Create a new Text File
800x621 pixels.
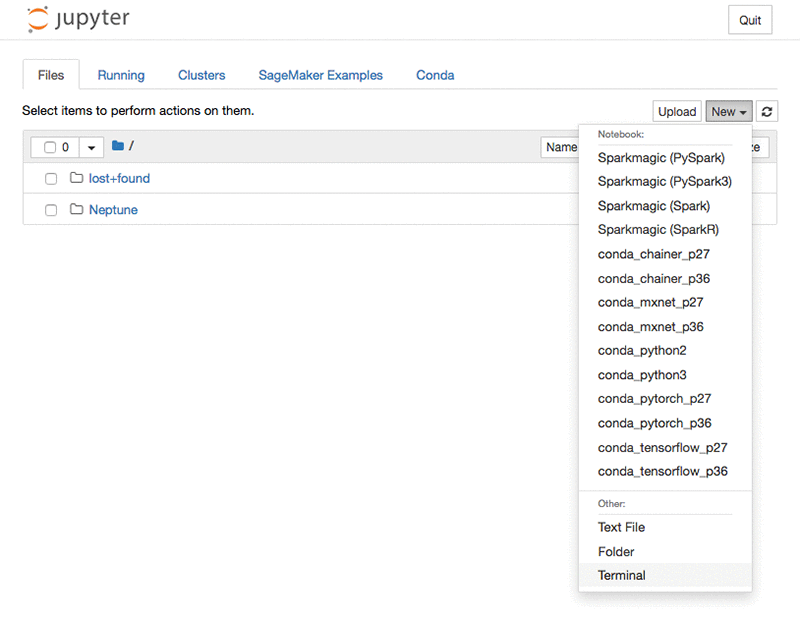point(665,527)
